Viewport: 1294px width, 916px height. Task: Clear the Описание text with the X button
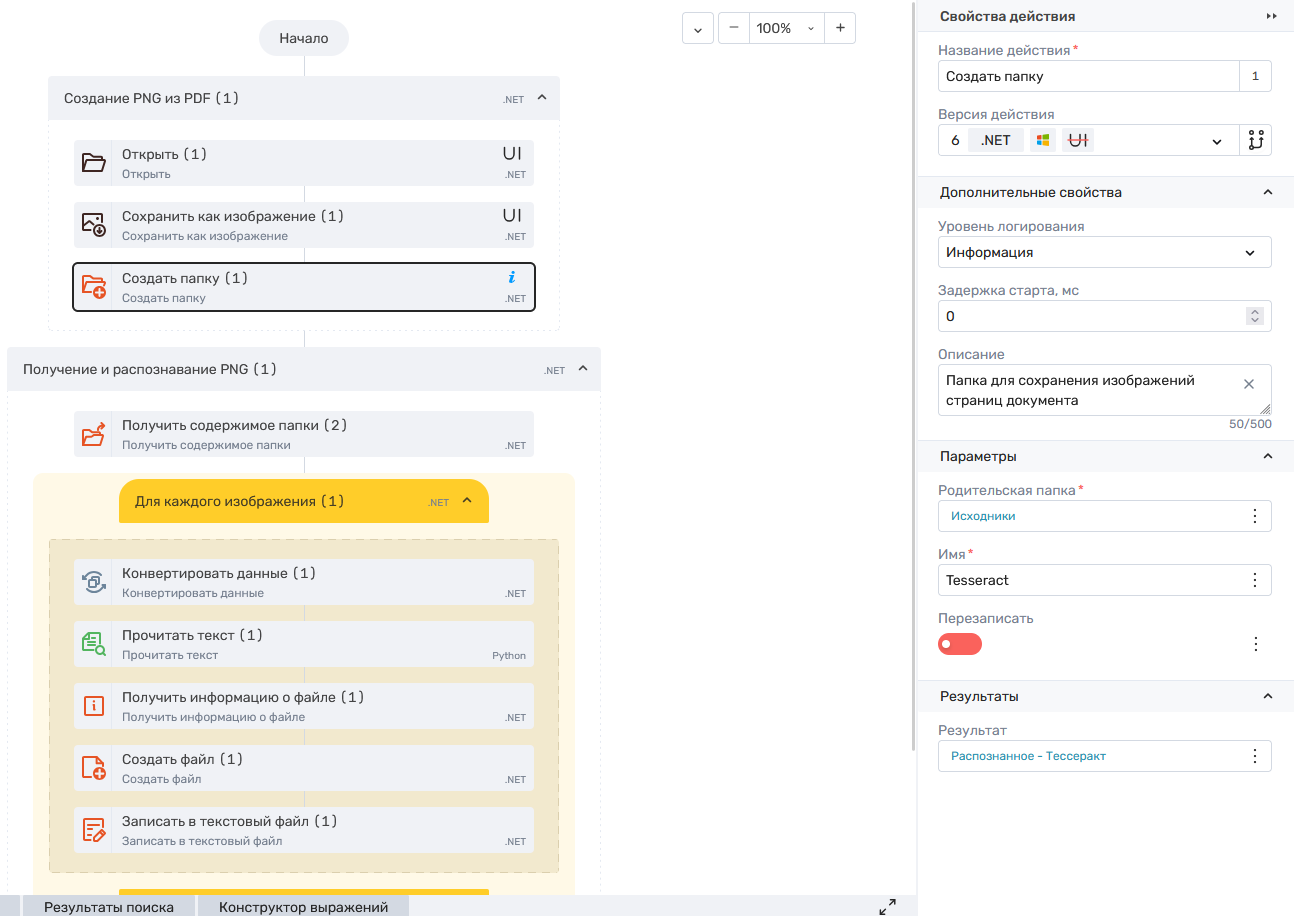(1248, 384)
